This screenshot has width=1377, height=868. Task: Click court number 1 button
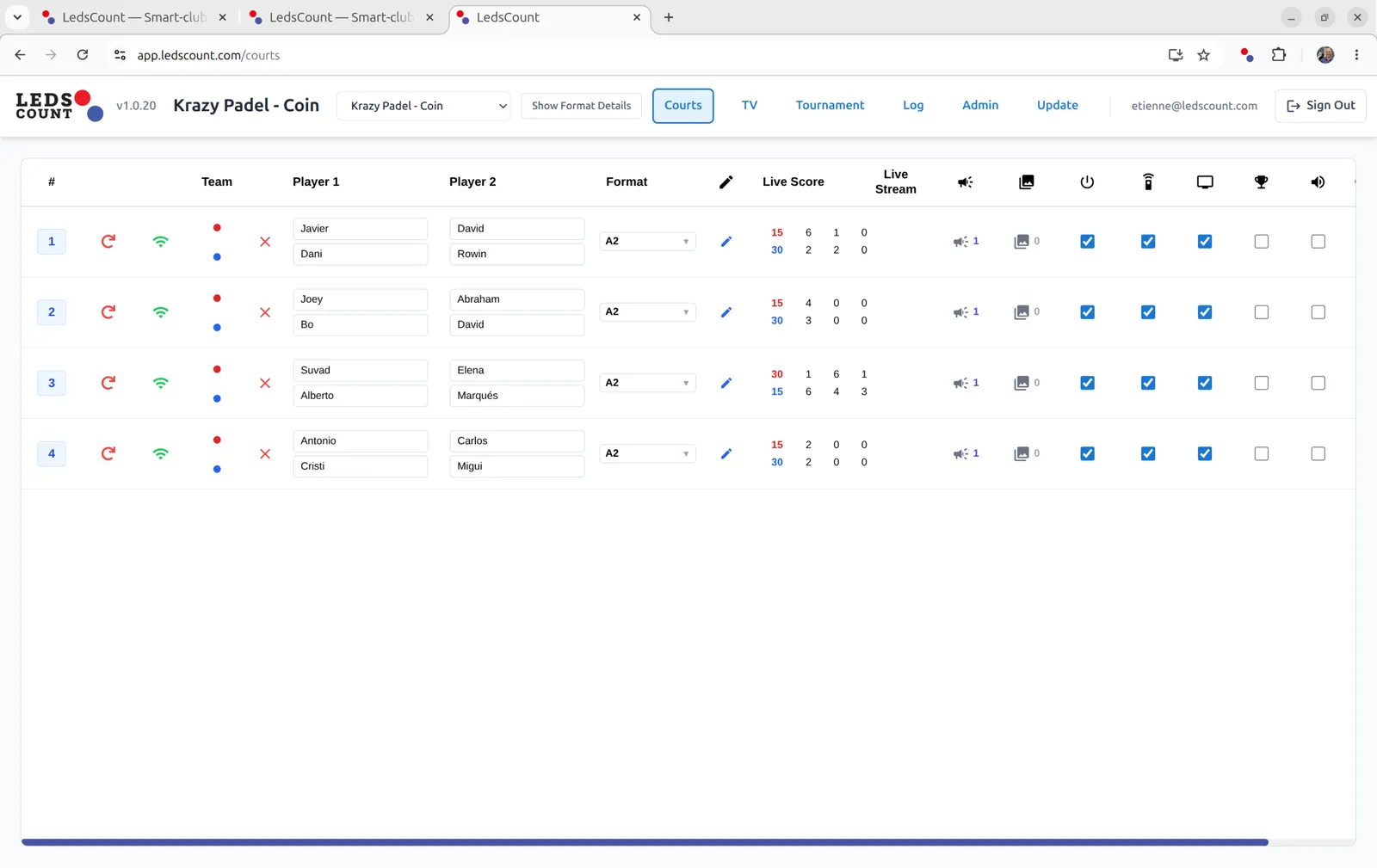(52, 242)
